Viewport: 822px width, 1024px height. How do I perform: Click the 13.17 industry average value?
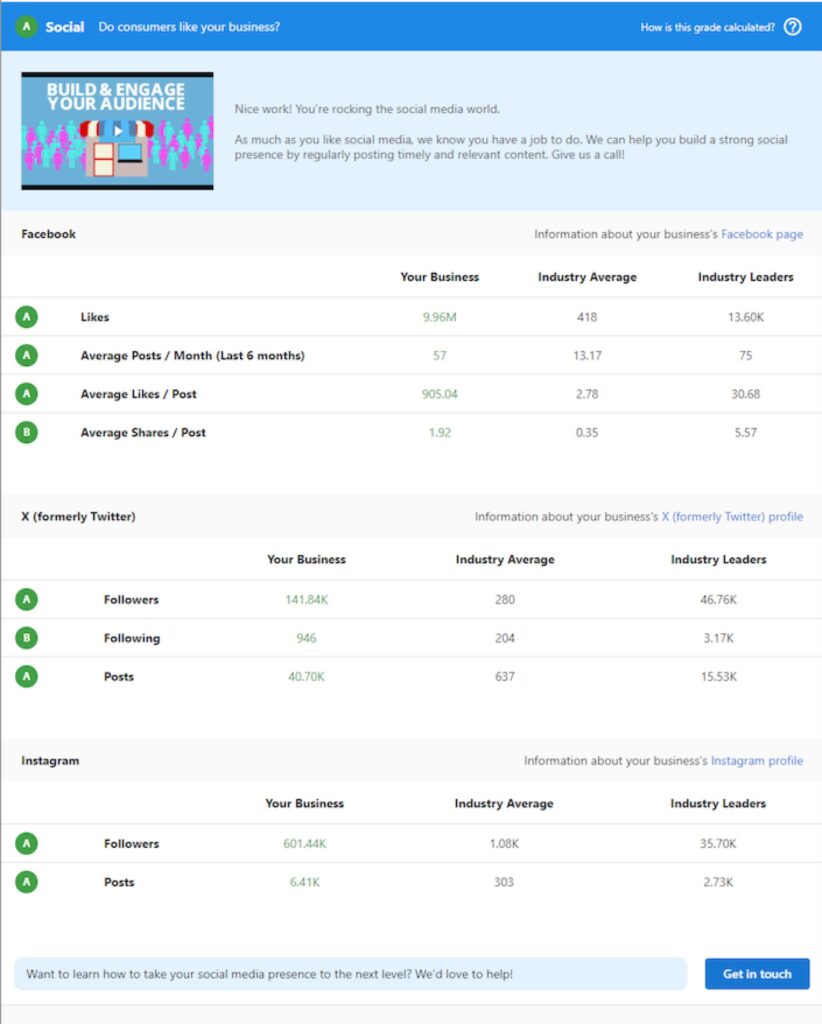point(587,356)
